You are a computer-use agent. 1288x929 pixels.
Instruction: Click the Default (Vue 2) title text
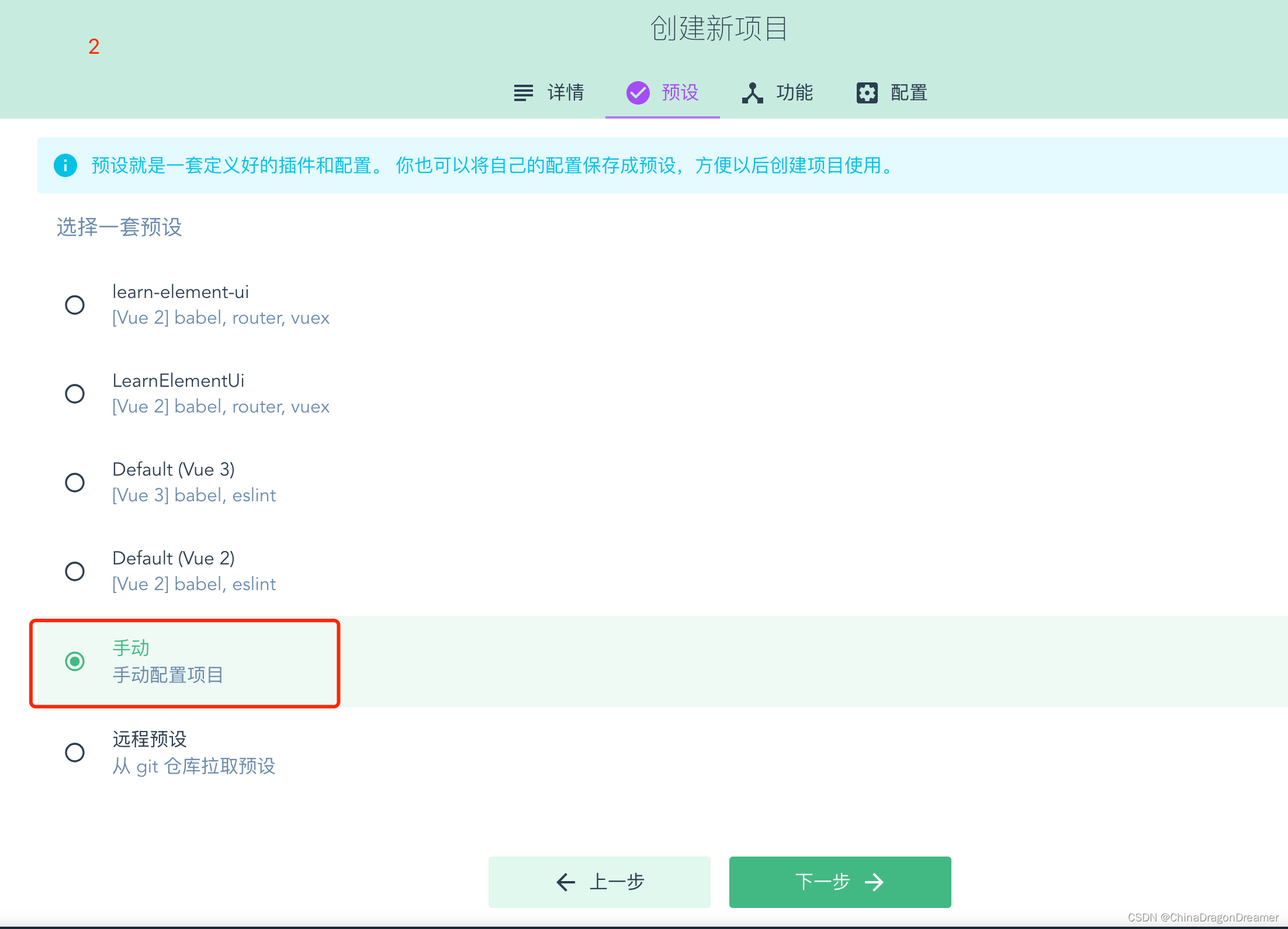tap(174, 558)
